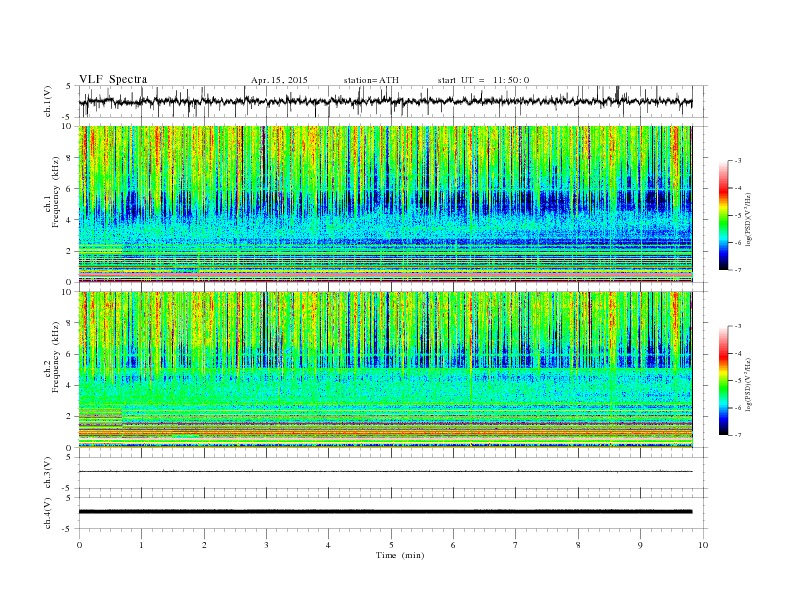Click the "Time (min)" x-axis label
The image size is (792, 612).
[x=400, y=555]
